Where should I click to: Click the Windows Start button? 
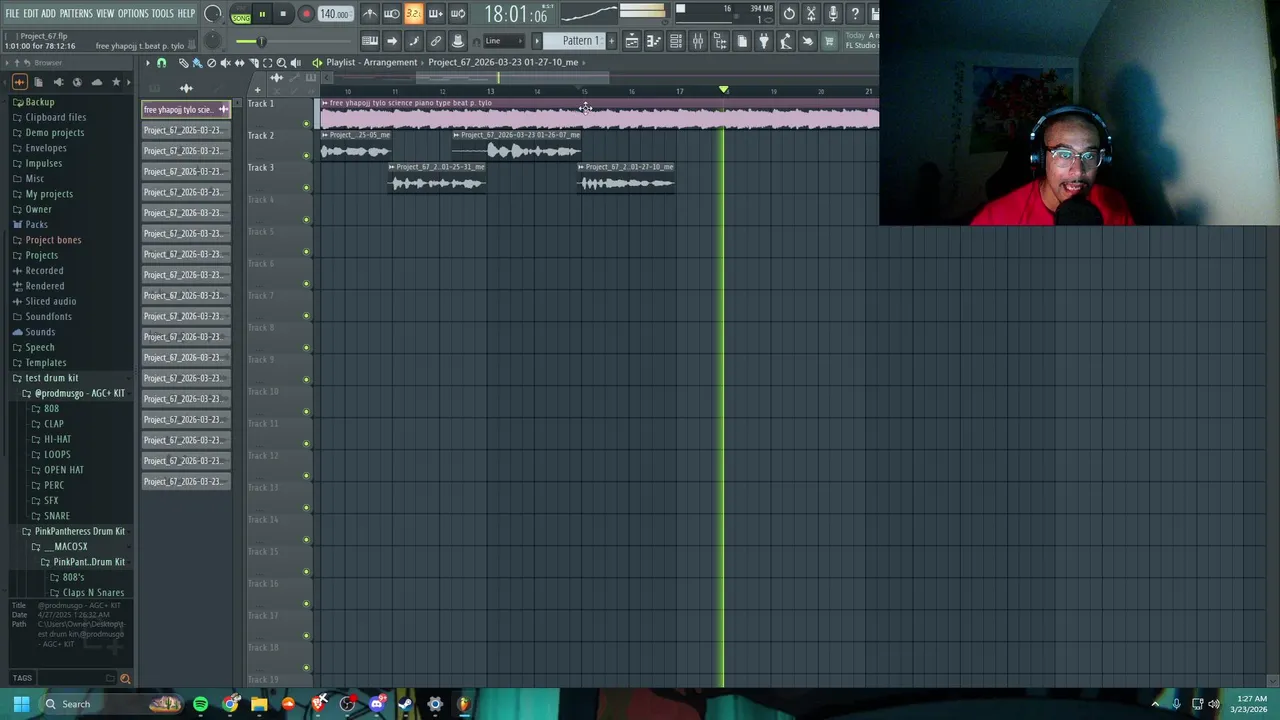21,704
